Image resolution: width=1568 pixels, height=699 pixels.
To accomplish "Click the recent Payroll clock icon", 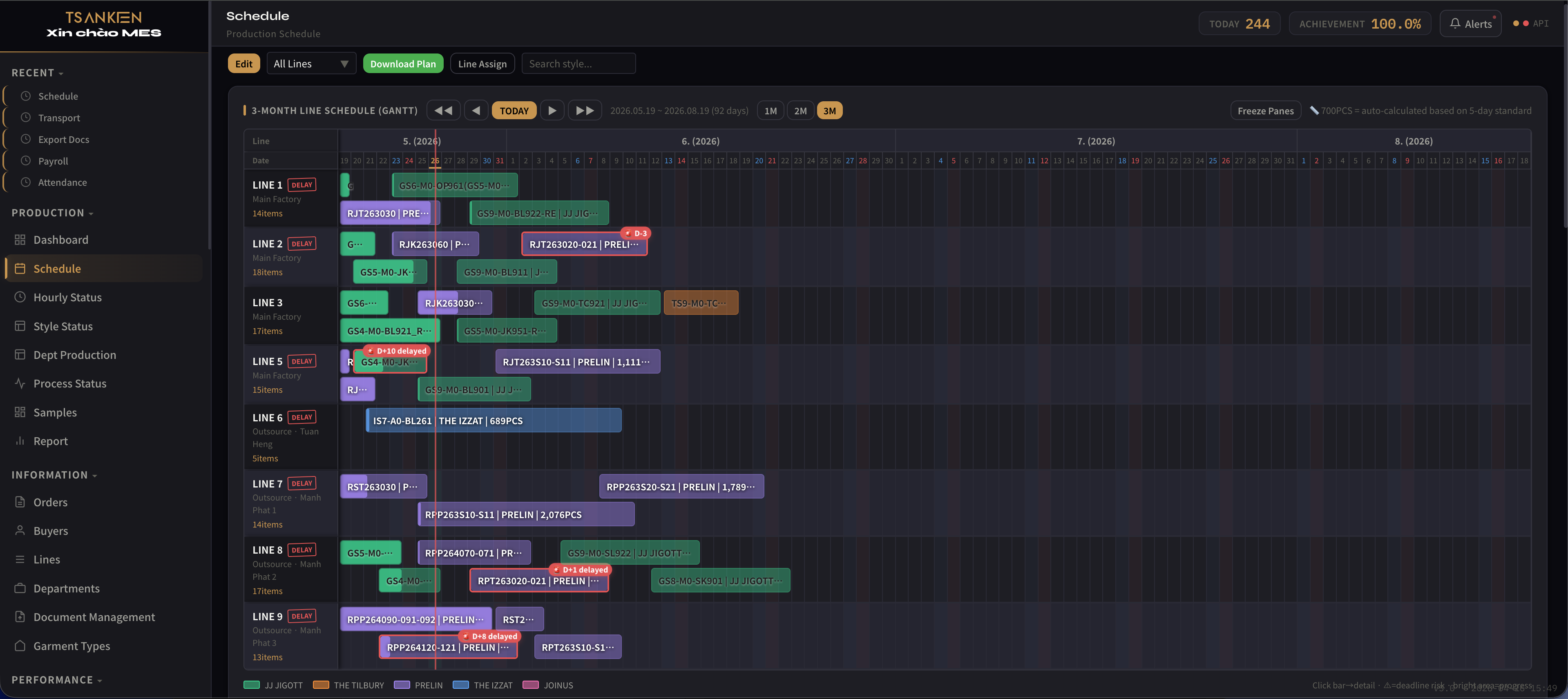I will click(26, 160).
